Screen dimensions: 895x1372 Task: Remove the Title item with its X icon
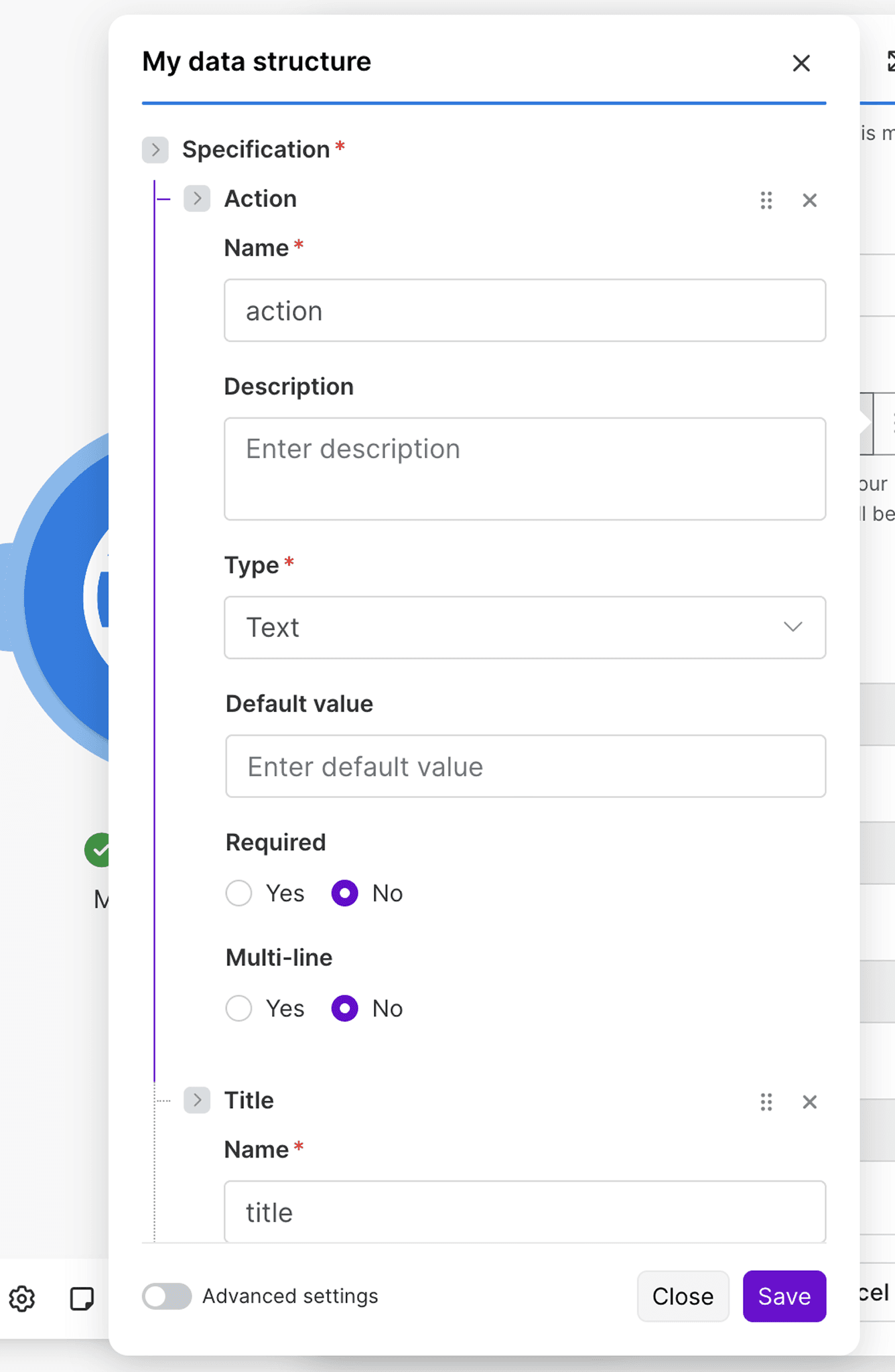[x=809, y=1102]
